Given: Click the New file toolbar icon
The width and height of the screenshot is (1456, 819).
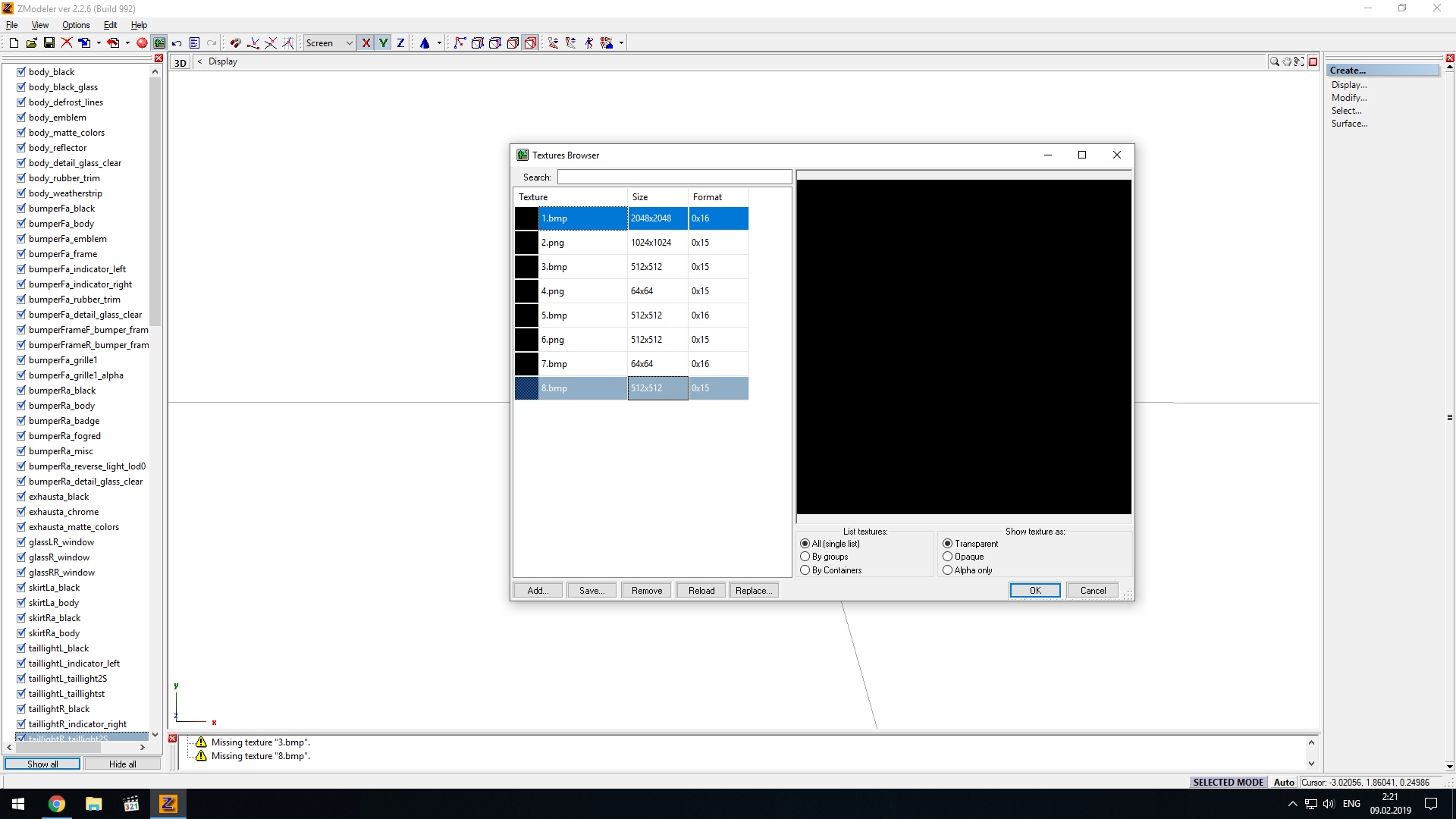Looking at the screenshot, I should [14, 43].
